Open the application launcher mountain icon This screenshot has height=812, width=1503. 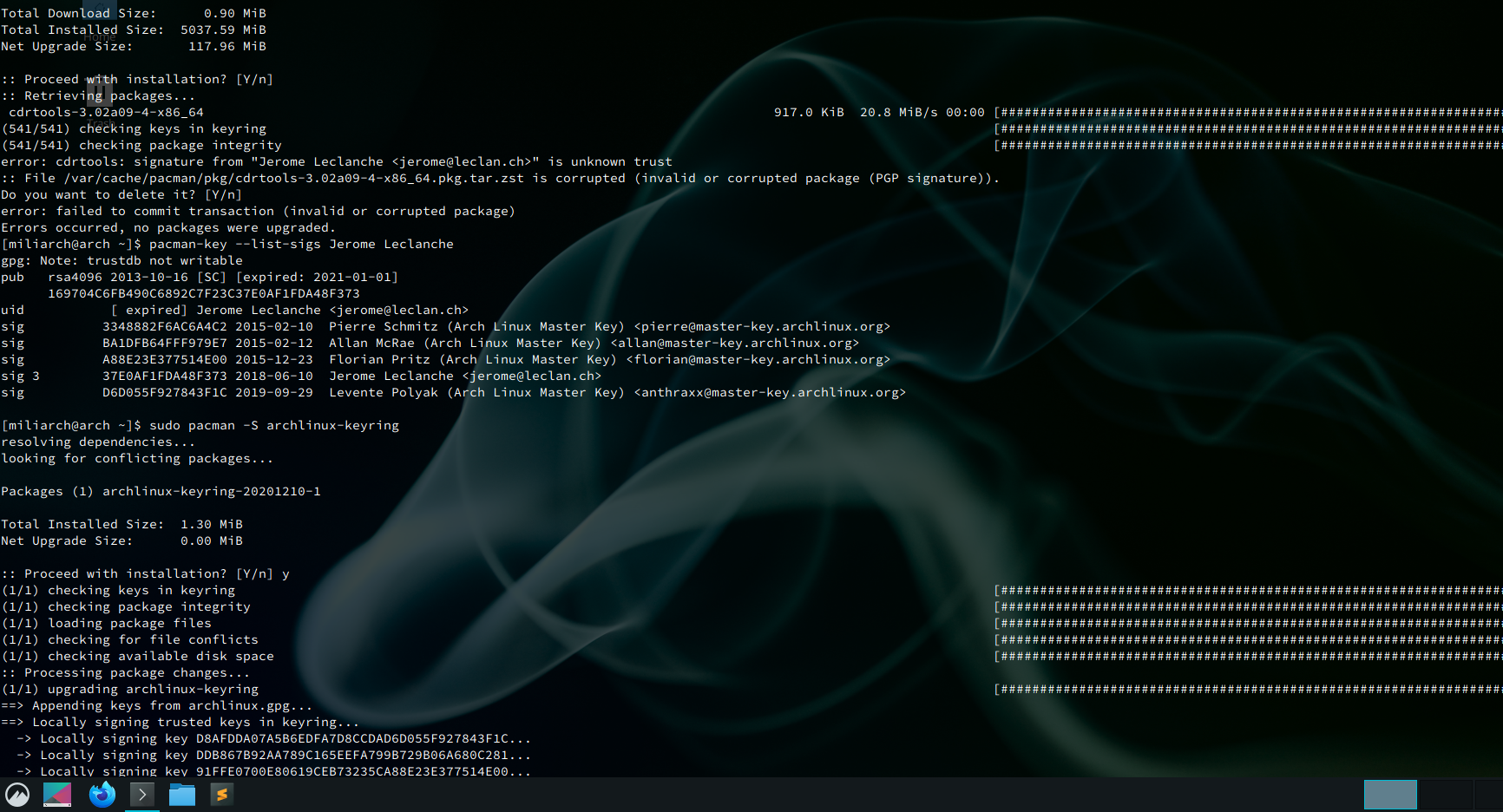pos(17,795)
